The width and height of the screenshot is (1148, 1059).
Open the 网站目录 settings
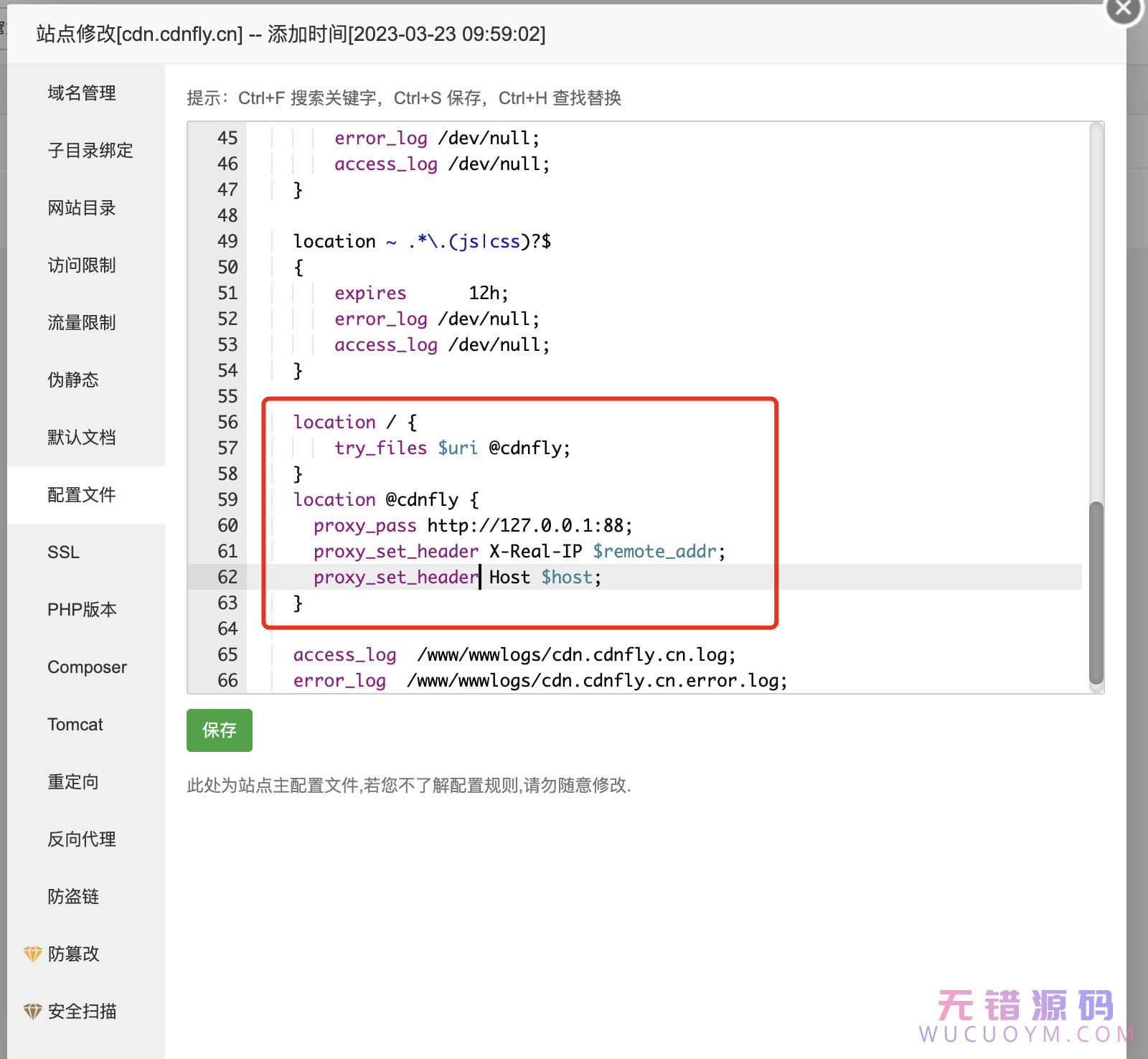[x=82, y=208]
